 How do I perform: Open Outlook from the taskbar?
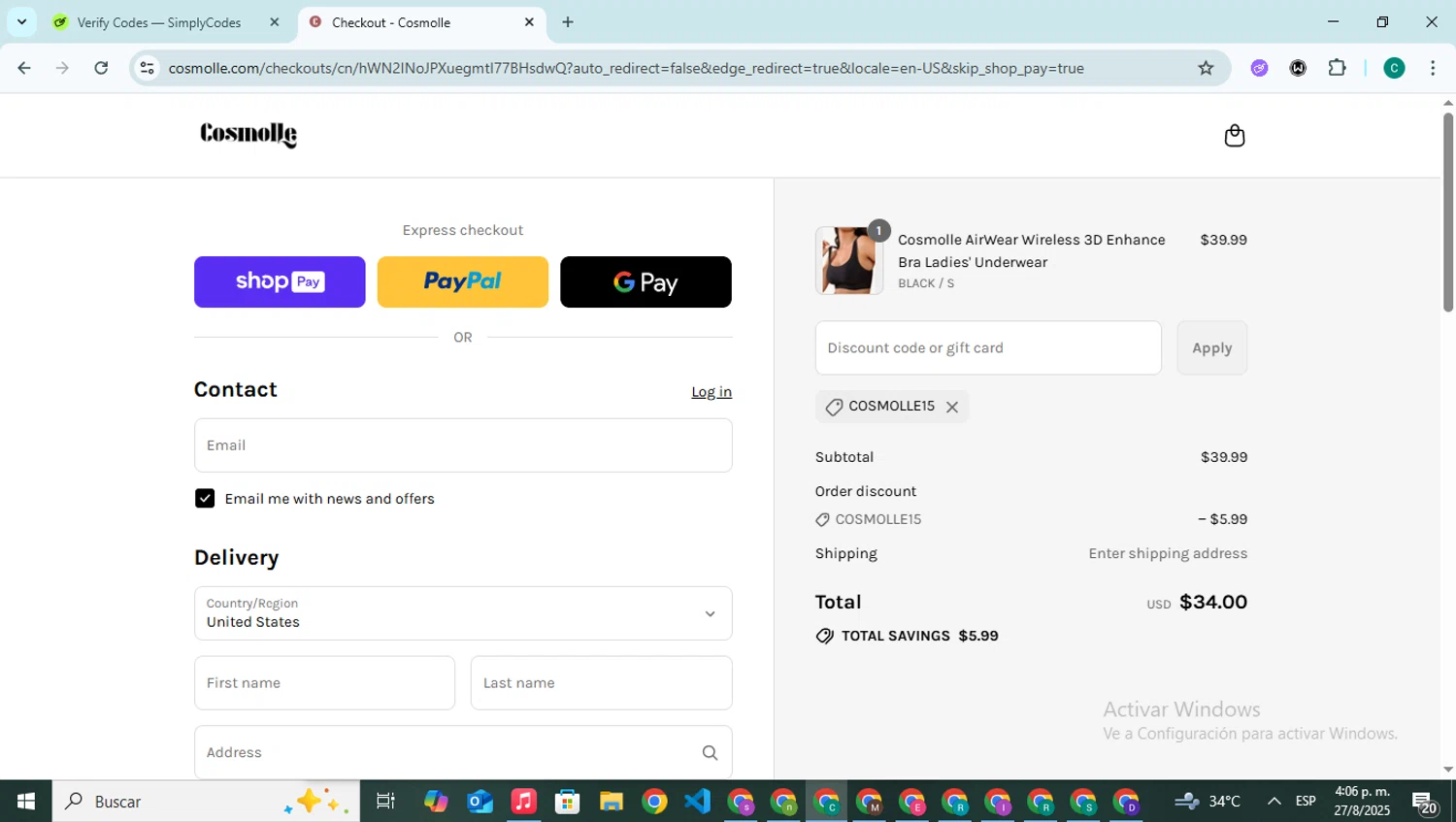click(480, 802)
